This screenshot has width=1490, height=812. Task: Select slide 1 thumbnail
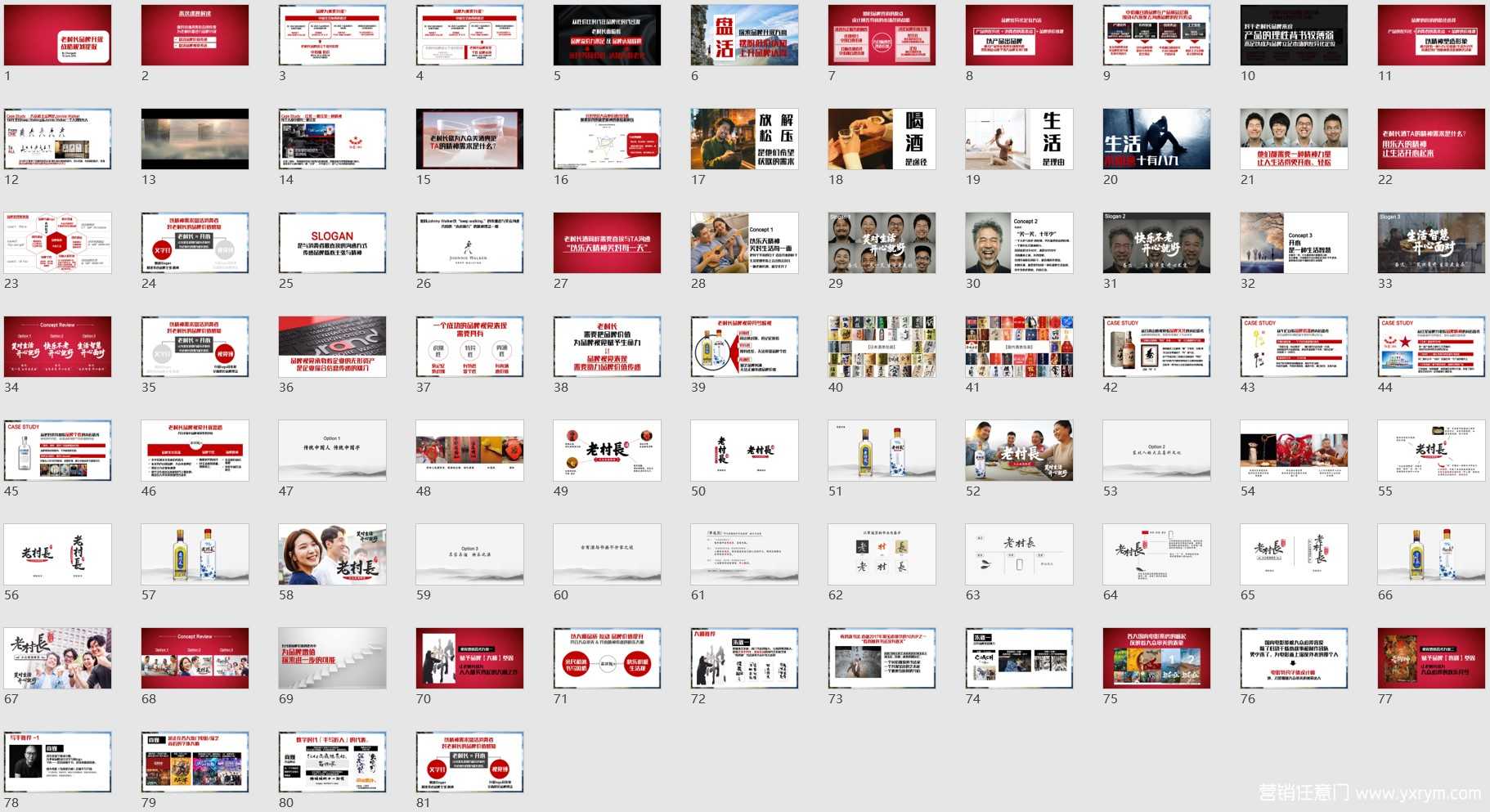[x=57, y=35]
